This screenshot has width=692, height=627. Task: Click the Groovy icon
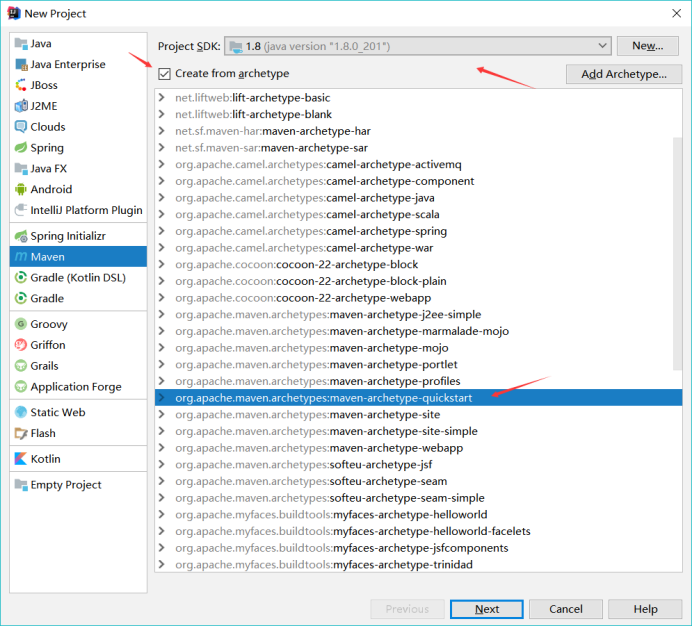[21, 324]
